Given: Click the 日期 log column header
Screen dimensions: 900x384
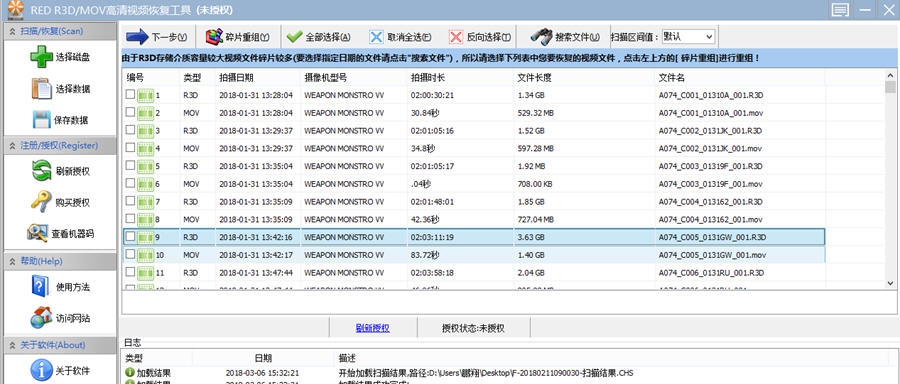Looking at the screenshot, I should coord(263,358).
